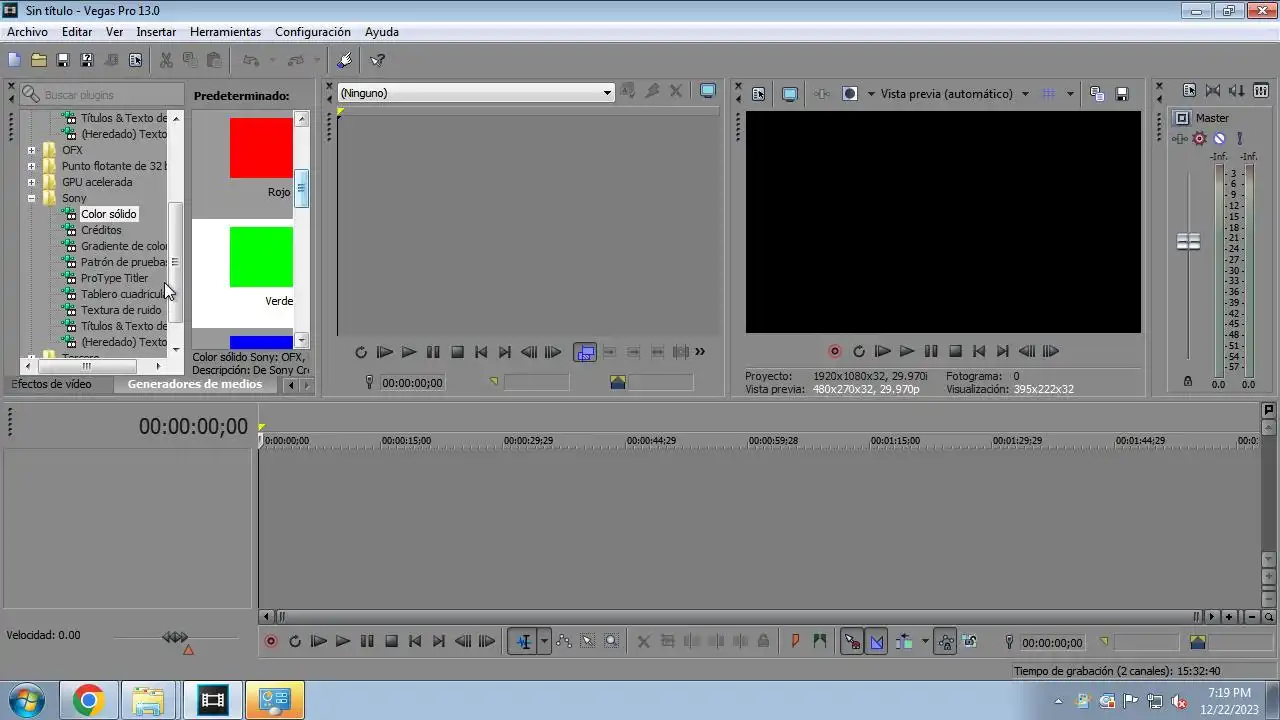
Task: Stop playback under video preview
Action: [955, 351]
